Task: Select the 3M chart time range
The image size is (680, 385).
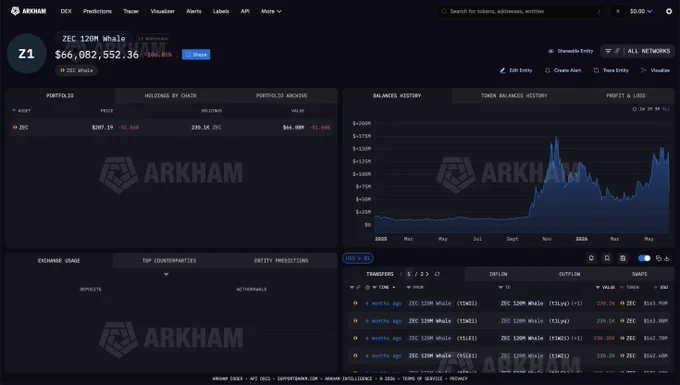Action: [657, 109]
